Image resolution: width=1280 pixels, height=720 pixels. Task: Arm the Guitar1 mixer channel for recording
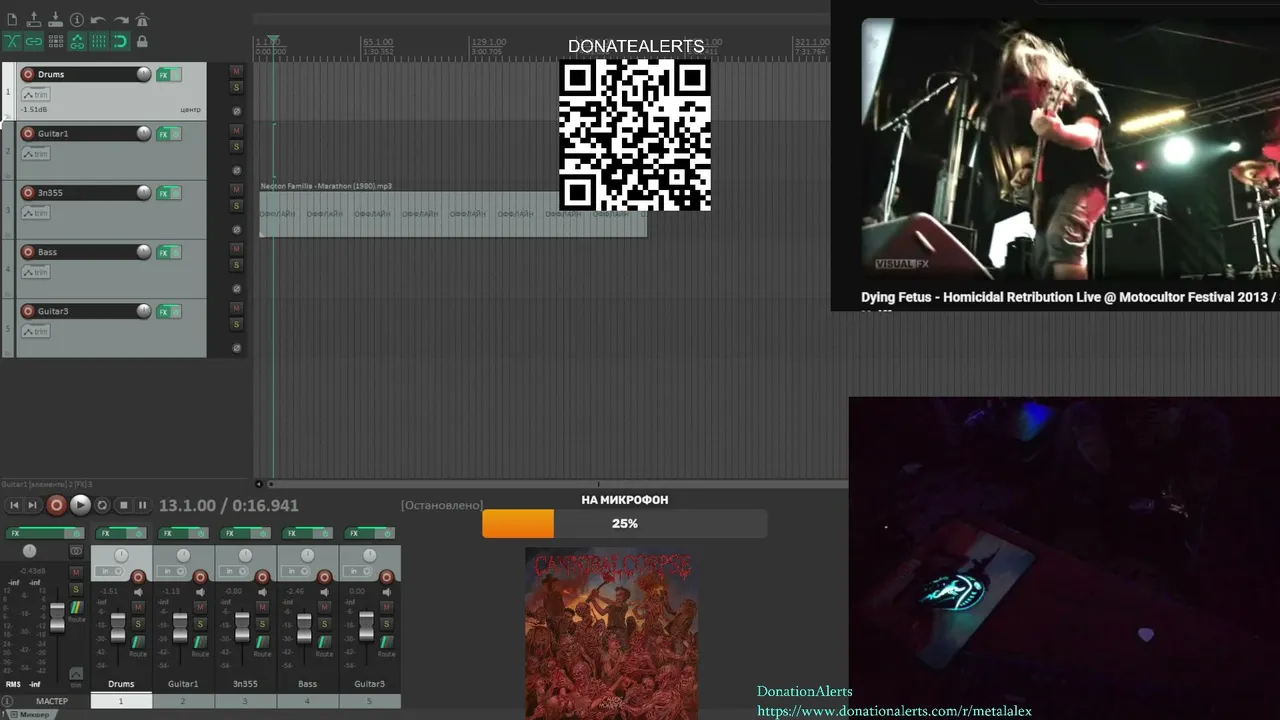pyautogui.click(x=200, y=577)
